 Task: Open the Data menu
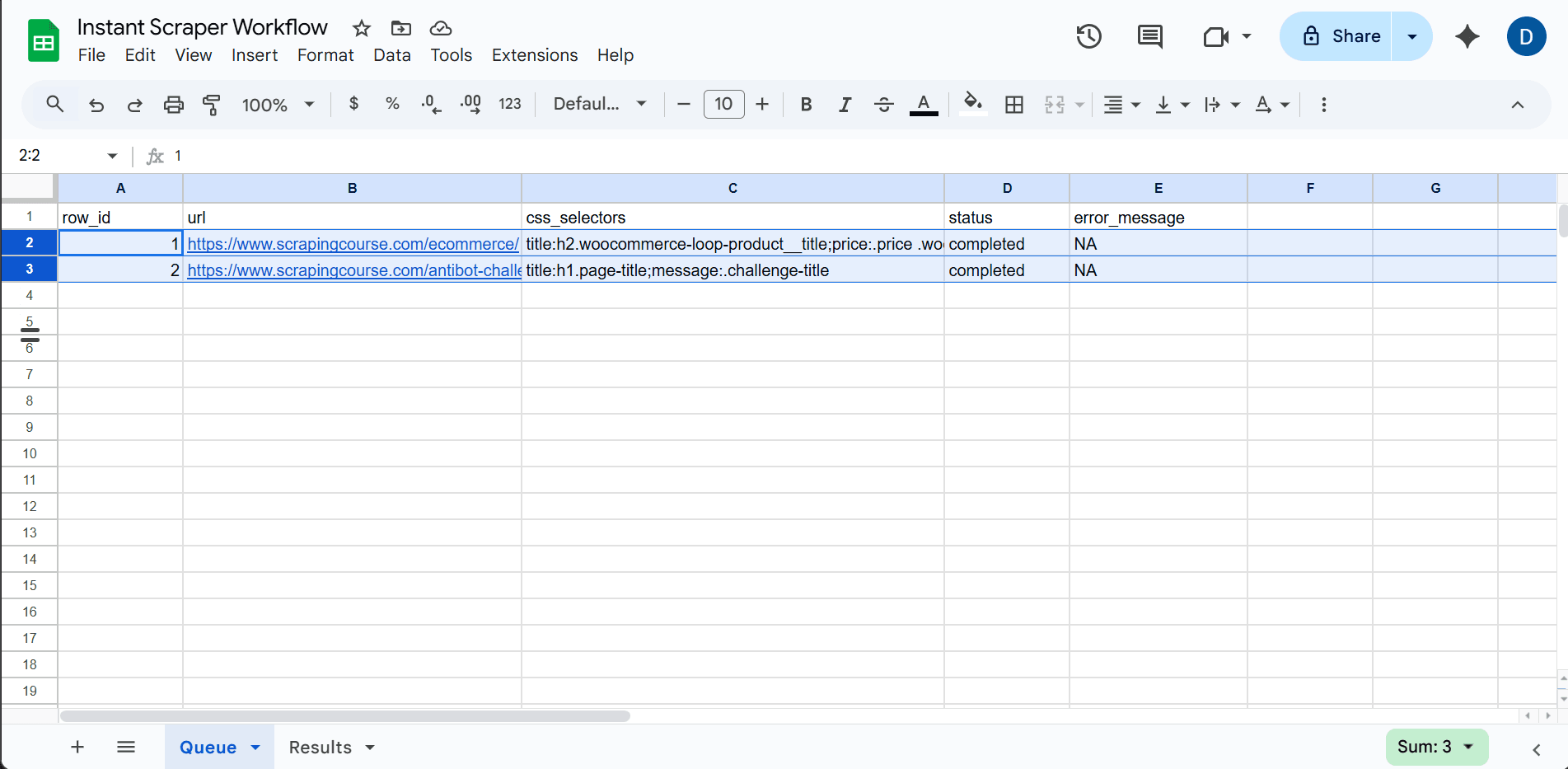pyautogui.click(x=391, y=55)
